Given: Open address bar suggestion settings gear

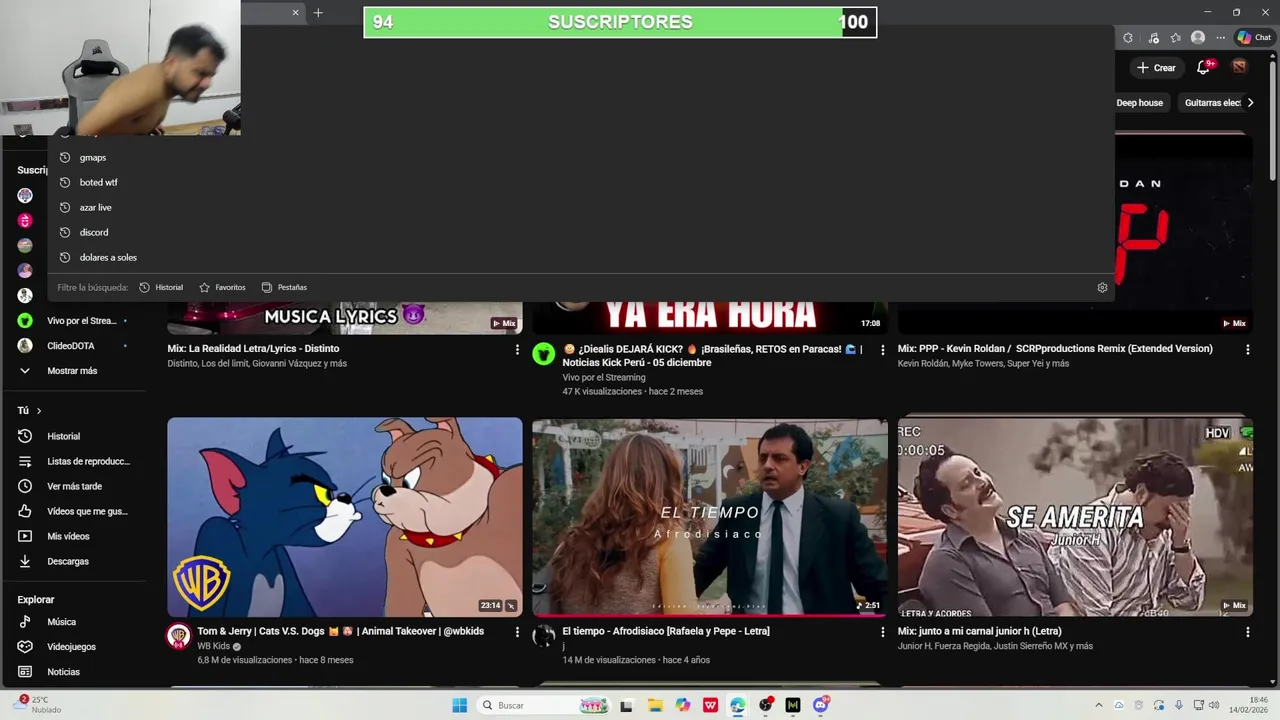Looking at the screenshot, I should pyautogui.click(x=1102, y=287).
